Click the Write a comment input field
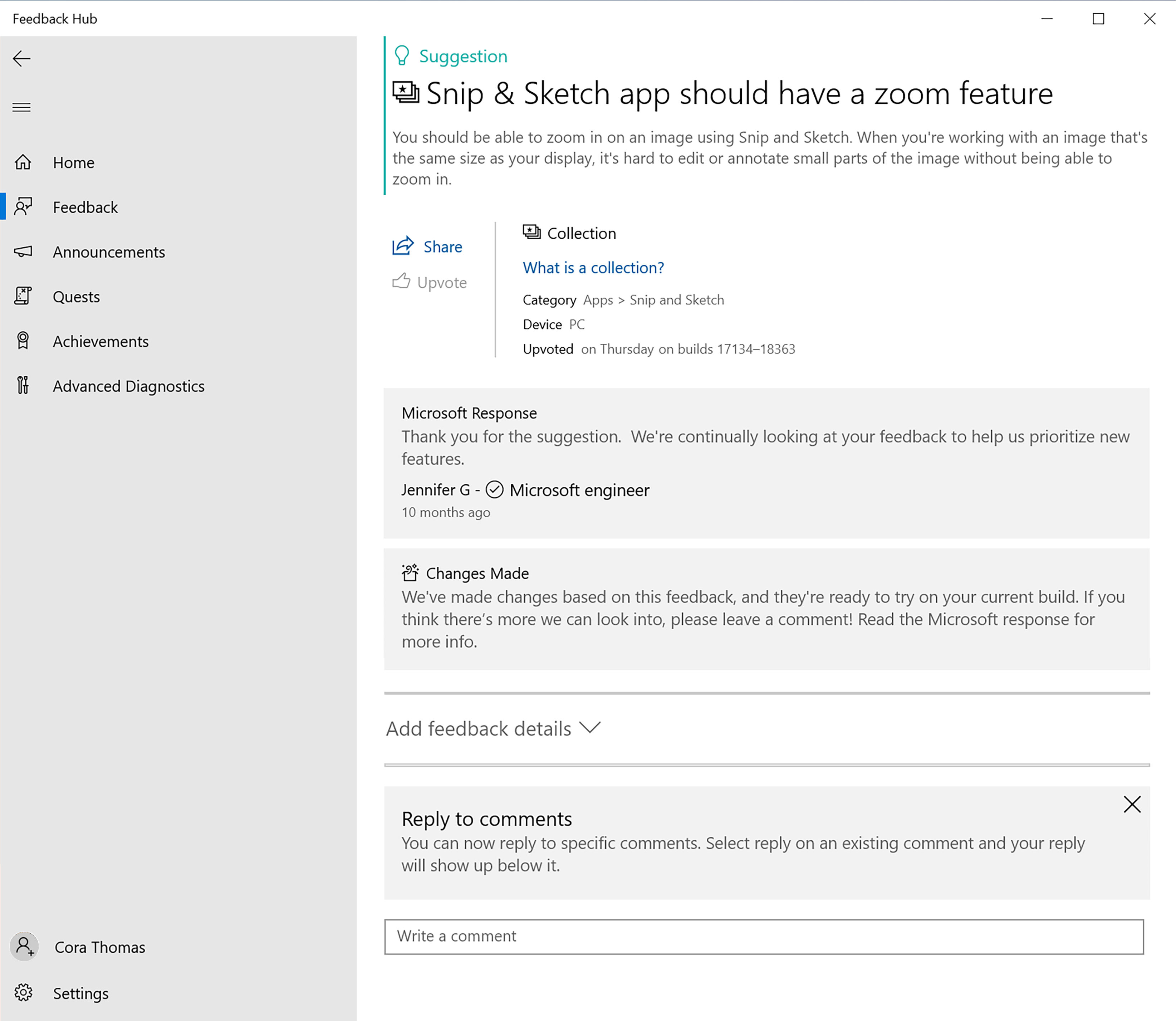 (x=764, y=936)
